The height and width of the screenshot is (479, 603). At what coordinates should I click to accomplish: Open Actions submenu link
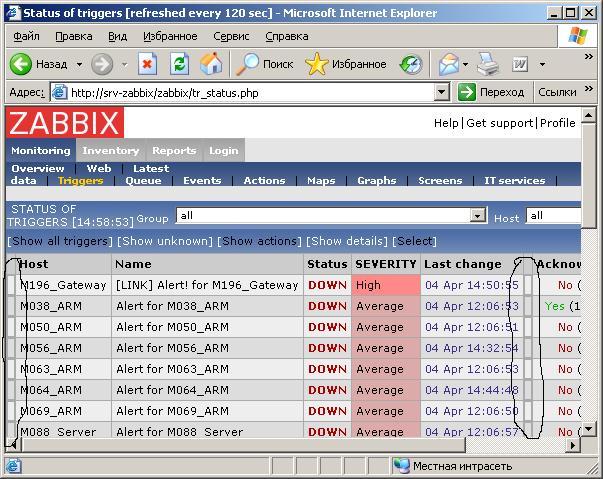click(264, 181)
